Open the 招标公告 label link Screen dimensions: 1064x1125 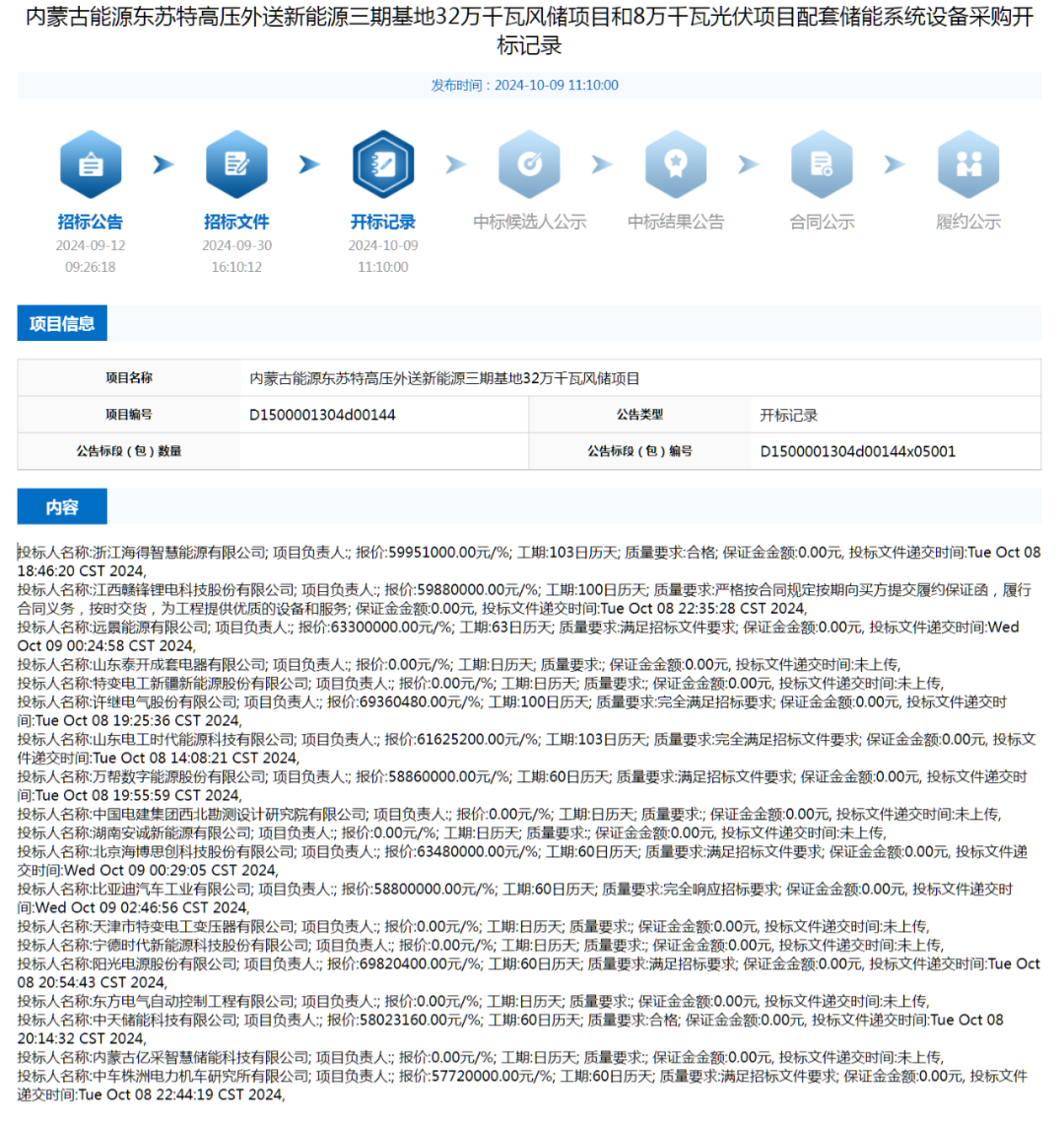(x=91, y=222)
